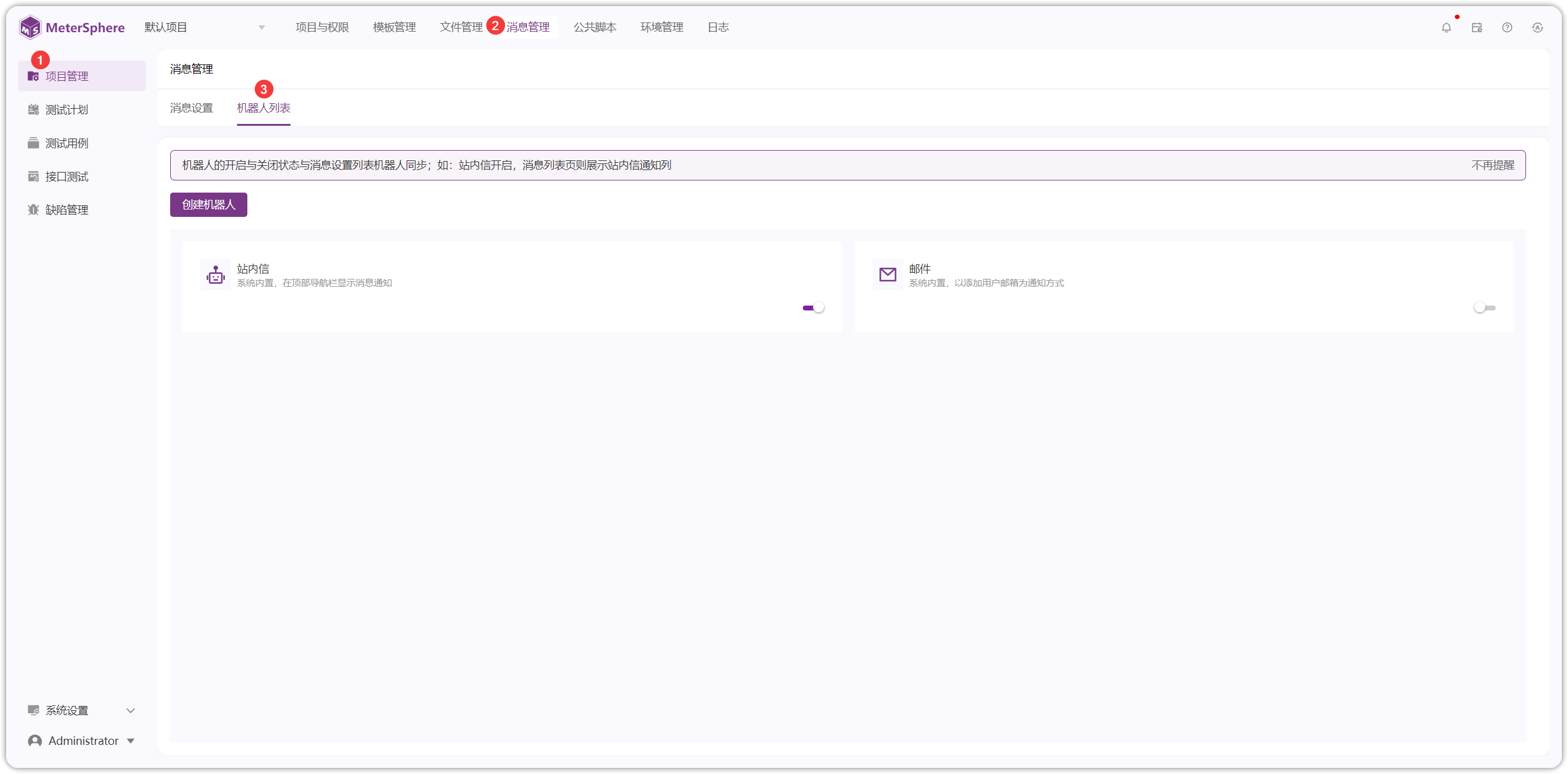Open the language switch icon at top right
Viewport: 1568px width, 774px height.
coord(1538,27)
